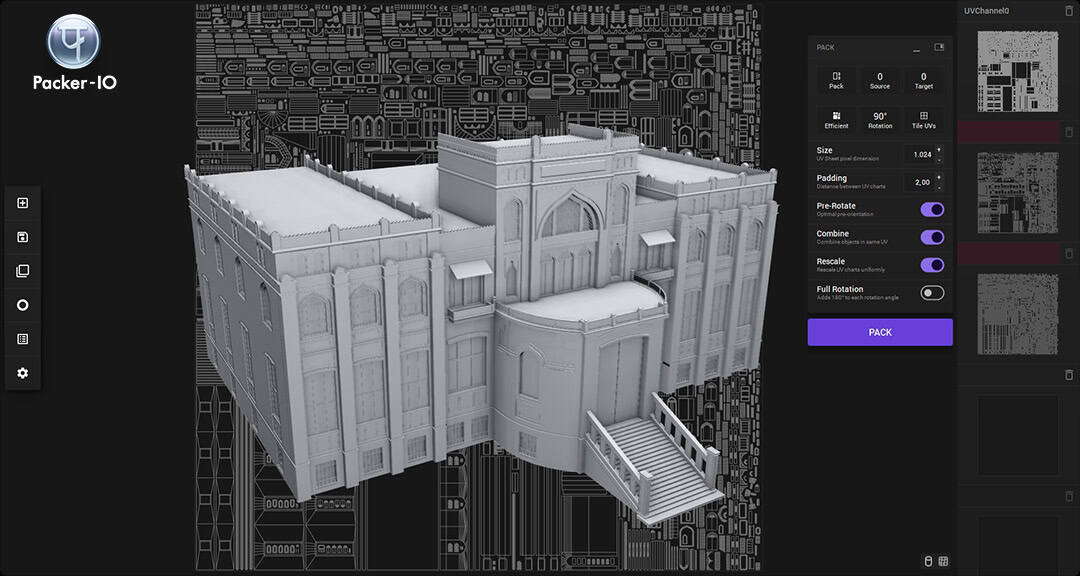Open settings via the gear icon
This screenshot has height=576, width=1080.
click(23, 373)
